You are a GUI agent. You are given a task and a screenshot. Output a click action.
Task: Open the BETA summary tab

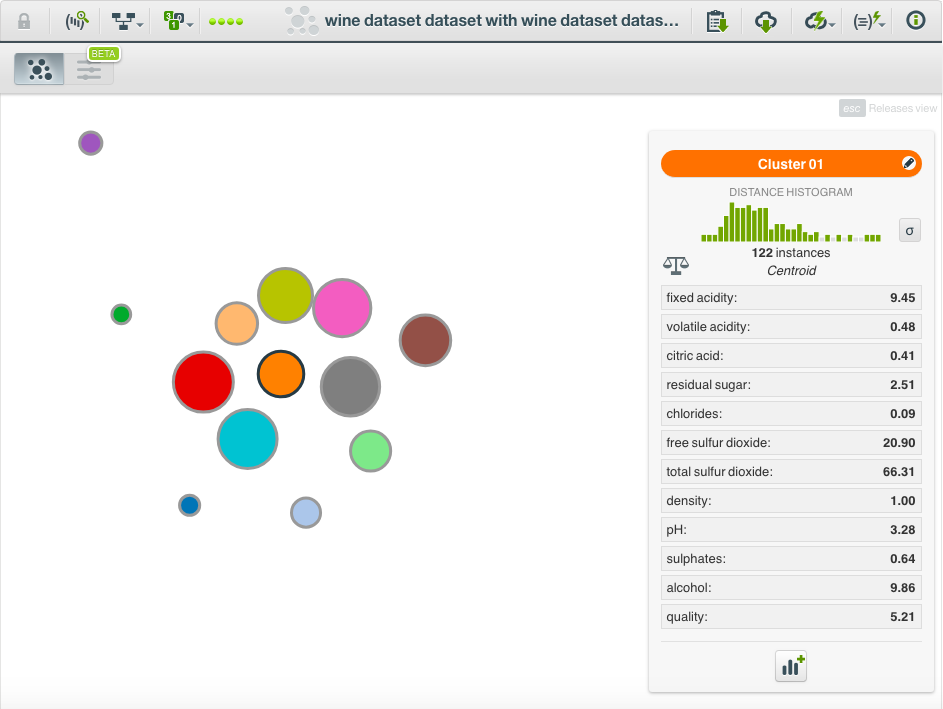coord(90,69)
